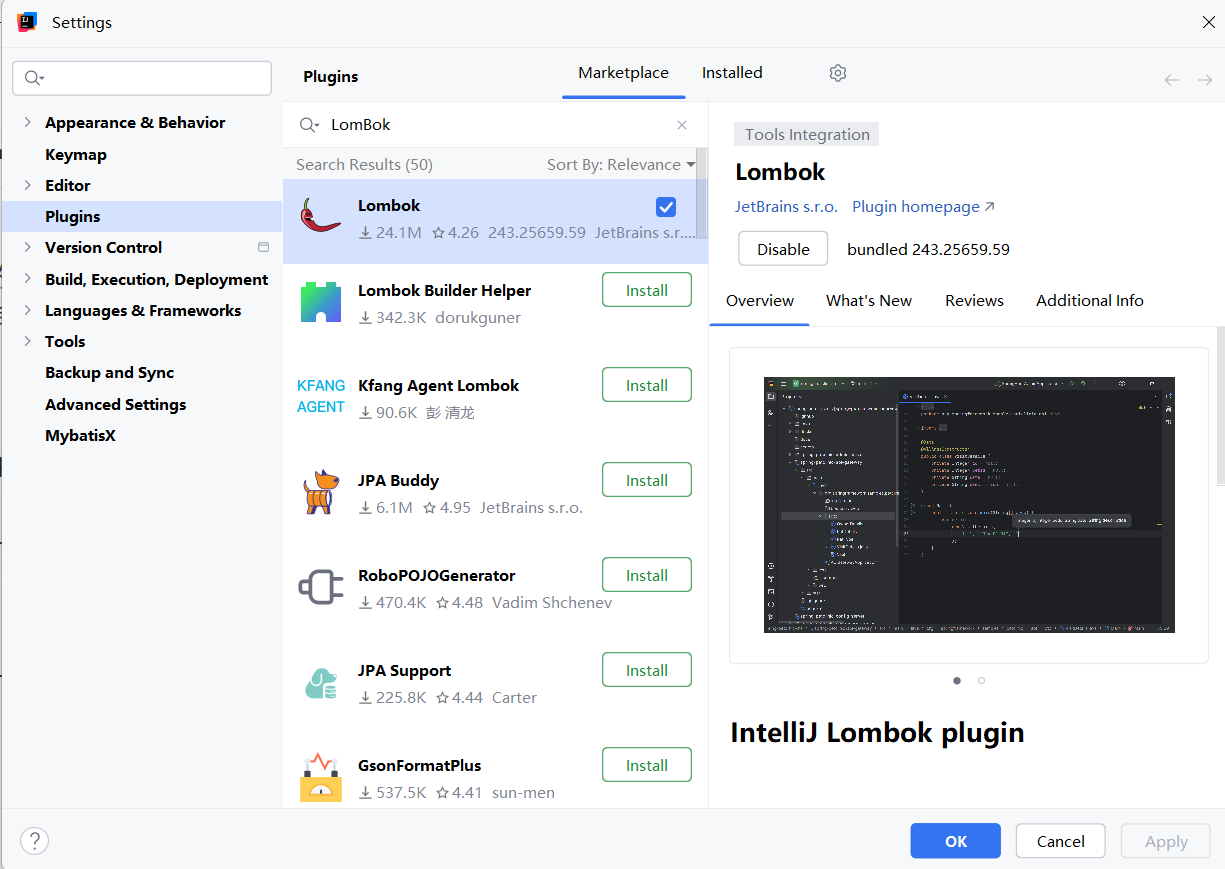Click the JPA Buddy dog icon
Viewport: 1225px width, 869px height.
(x=321, y=492)
